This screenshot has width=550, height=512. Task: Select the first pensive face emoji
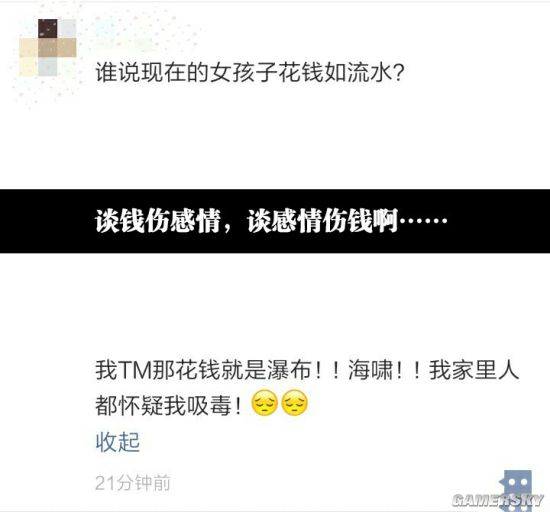264,403
